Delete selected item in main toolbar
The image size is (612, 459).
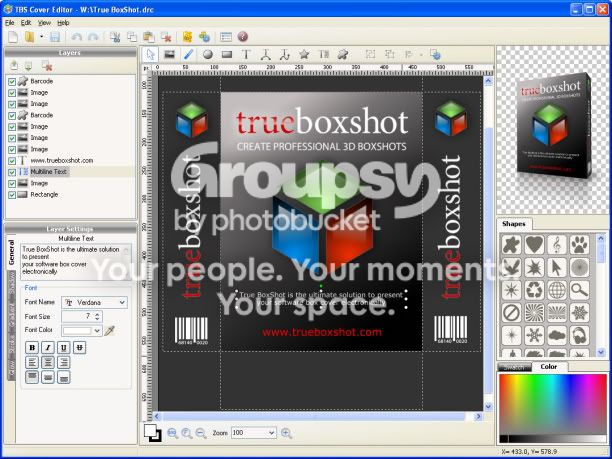point(166,37)
